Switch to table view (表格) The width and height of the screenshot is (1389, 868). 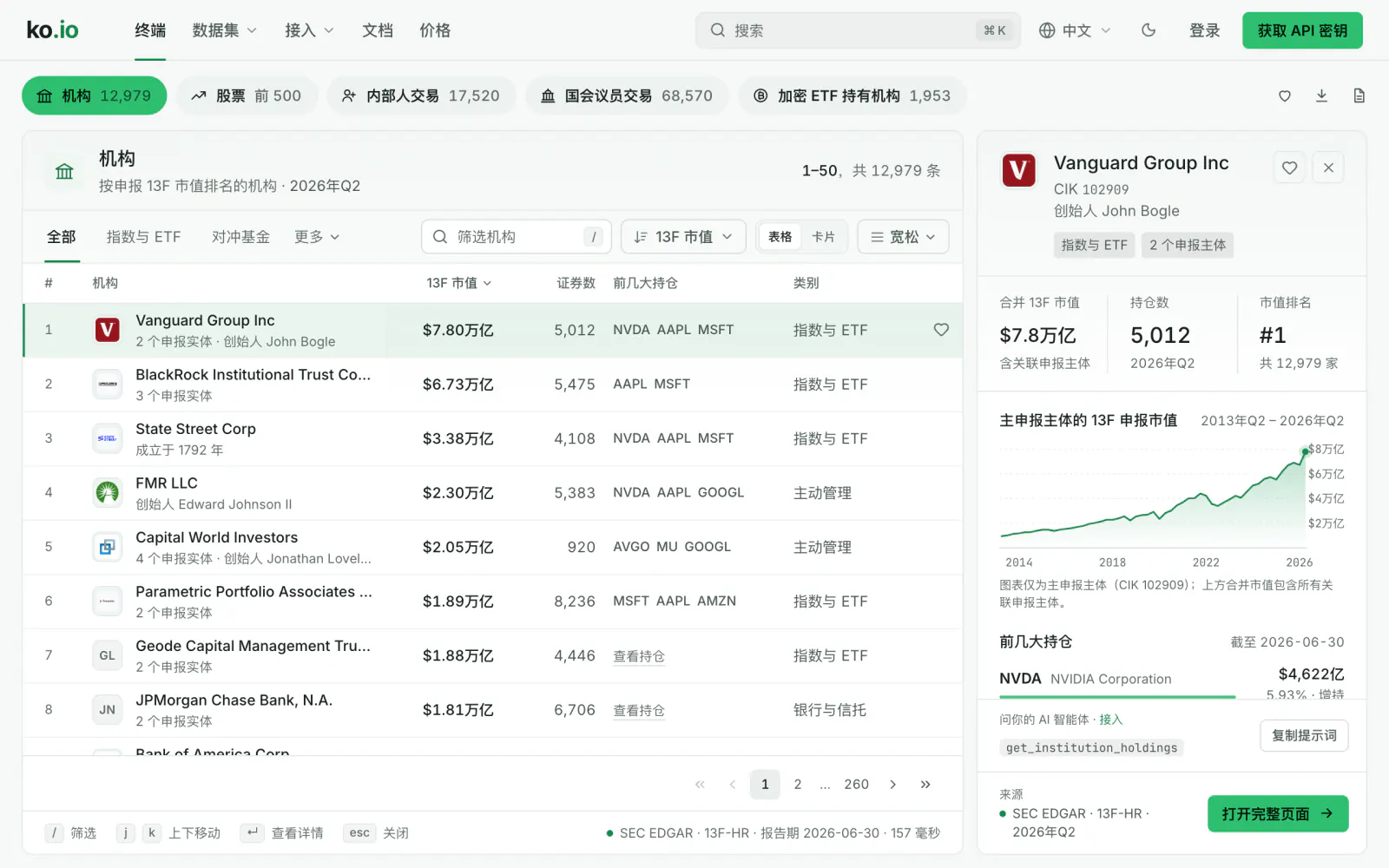click(x=780, y=237)
